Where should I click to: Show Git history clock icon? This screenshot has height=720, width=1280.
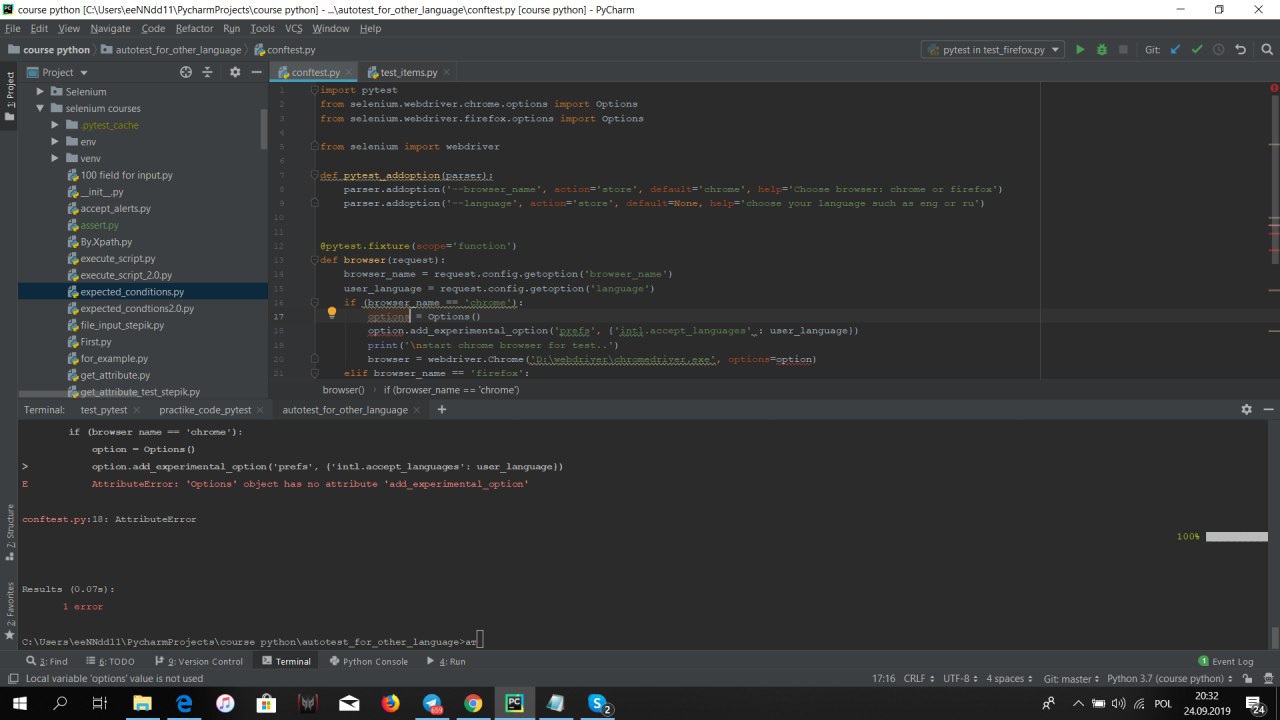[x=1218, y=49]
